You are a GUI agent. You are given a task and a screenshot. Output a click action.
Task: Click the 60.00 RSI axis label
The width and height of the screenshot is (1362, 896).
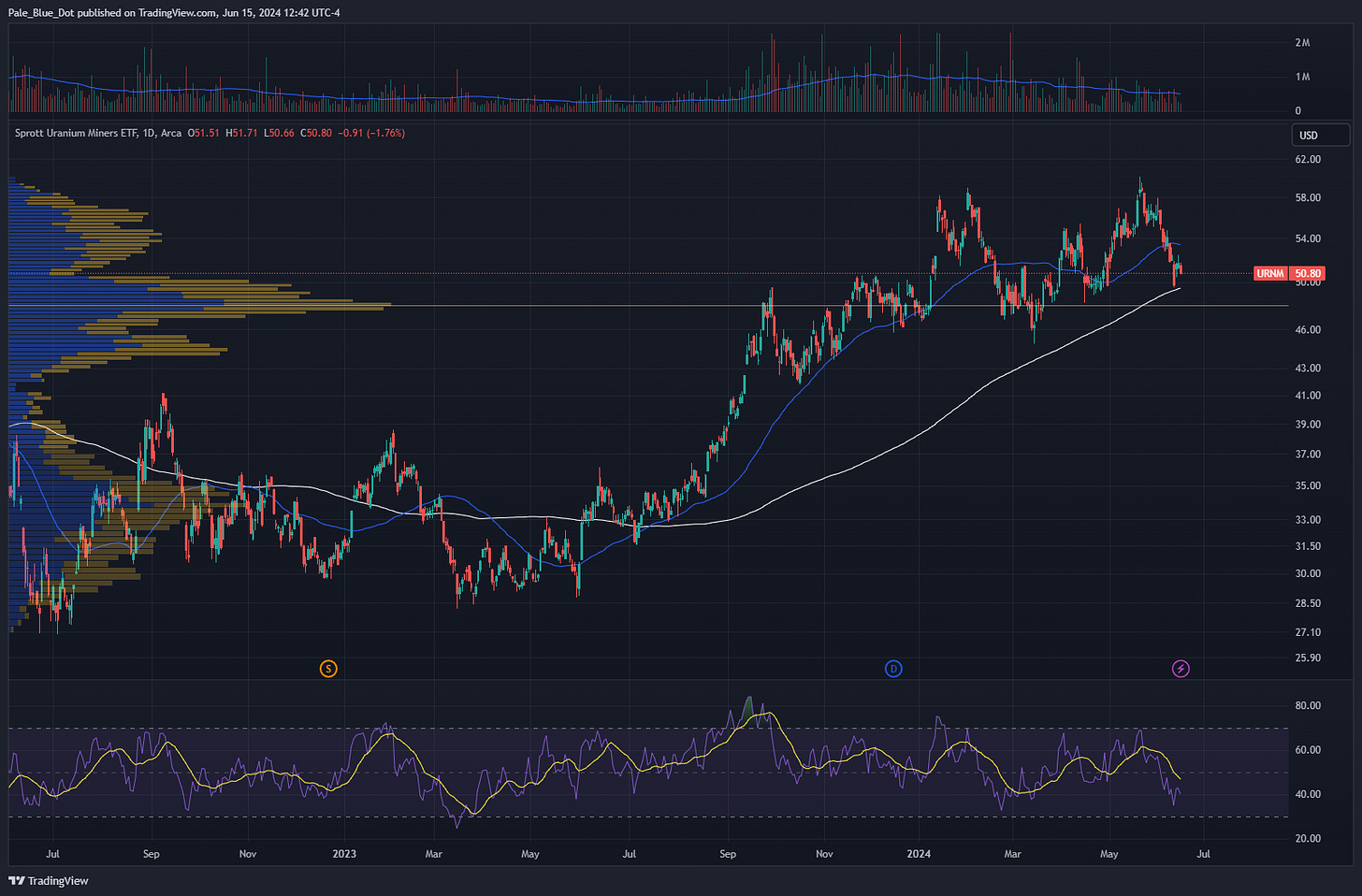[1308, 749]
